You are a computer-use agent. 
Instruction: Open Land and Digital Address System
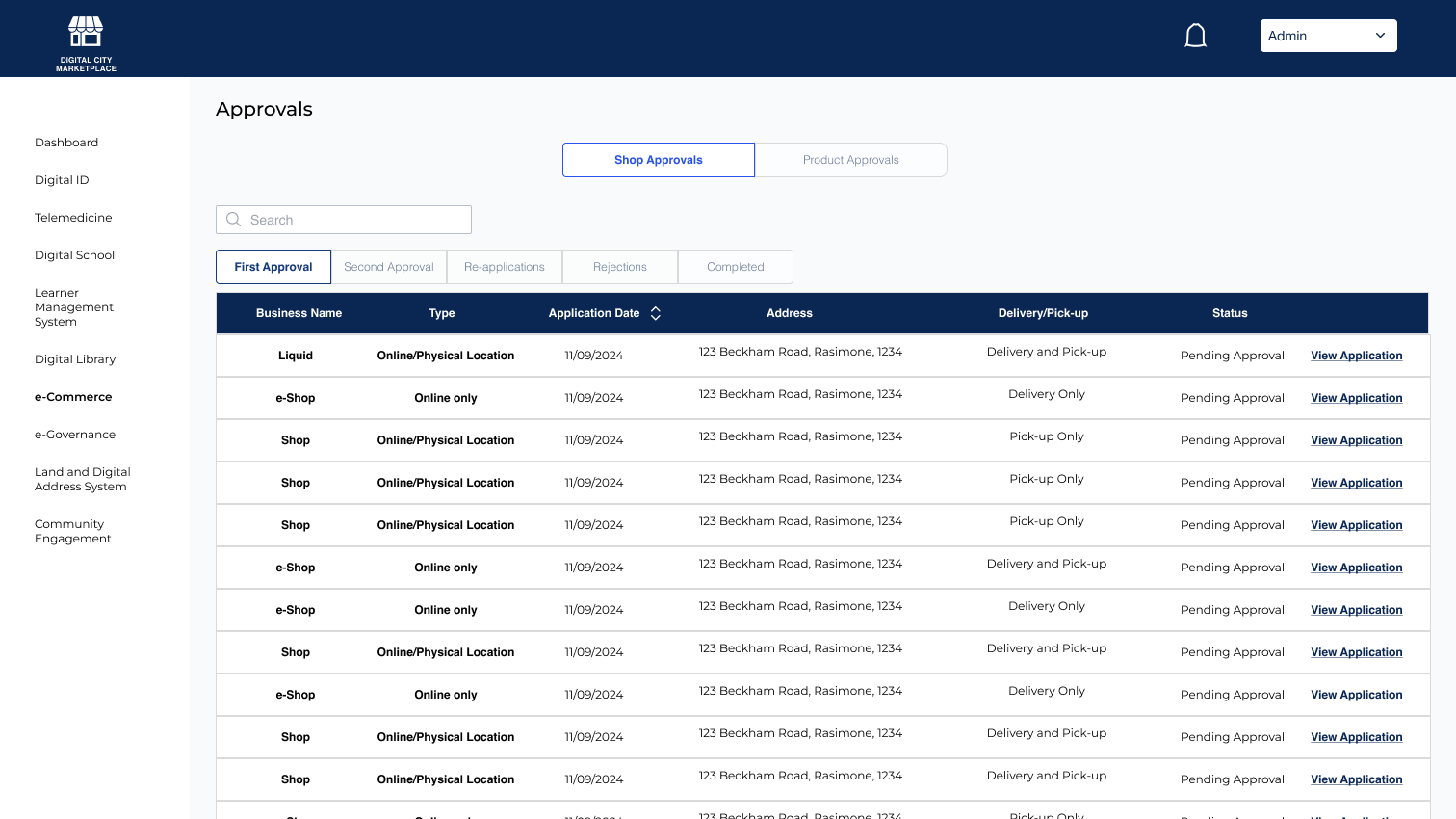pyautogui.click(x=82, y=479)
